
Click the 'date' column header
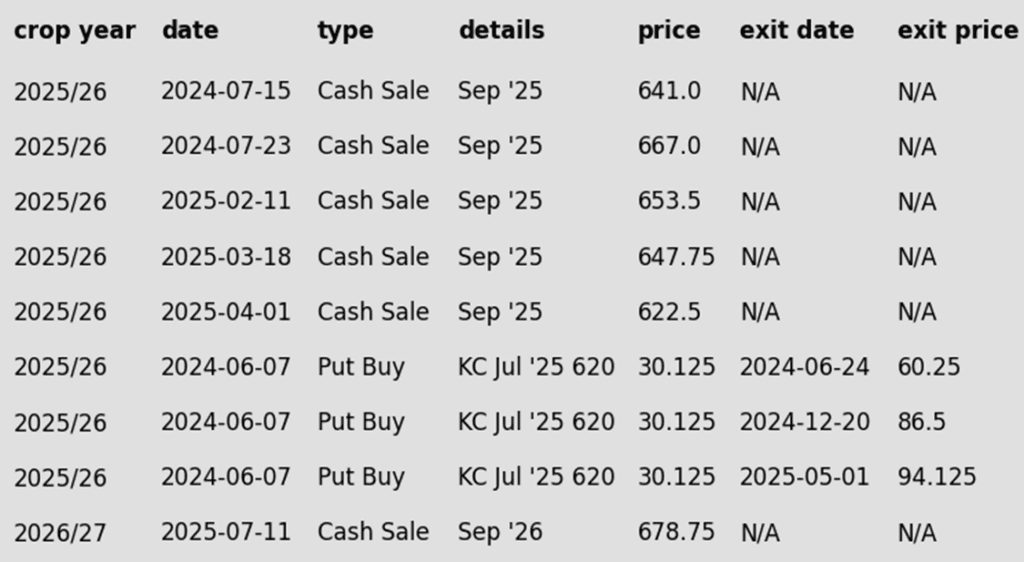click(x=190, y=31)
